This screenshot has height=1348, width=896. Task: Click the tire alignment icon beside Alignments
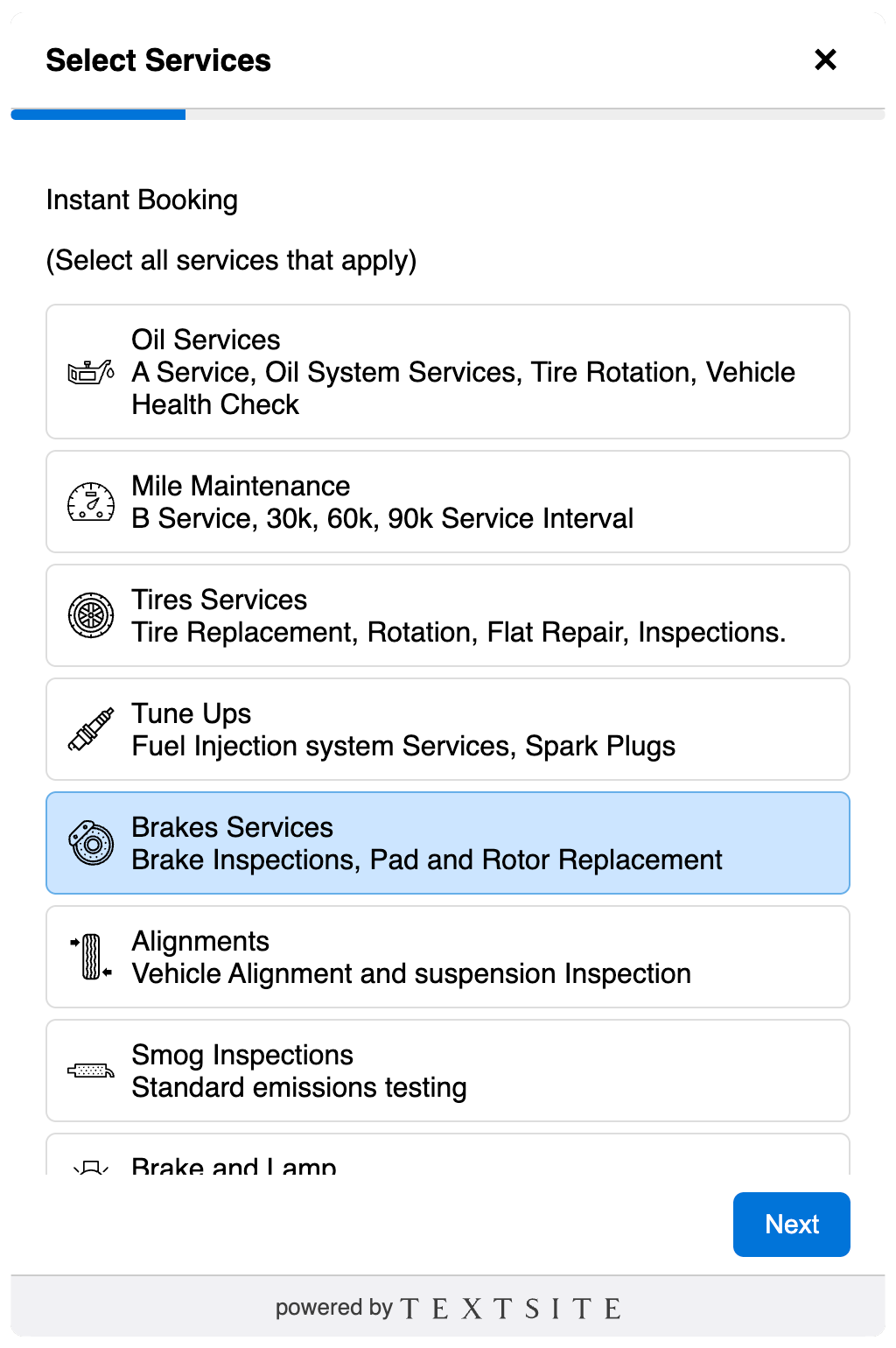90,957
